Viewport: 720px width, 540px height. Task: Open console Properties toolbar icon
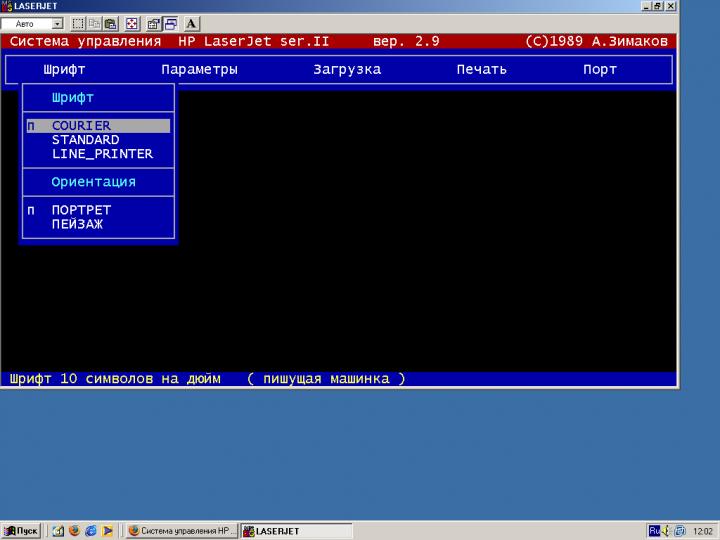(154, 23)
